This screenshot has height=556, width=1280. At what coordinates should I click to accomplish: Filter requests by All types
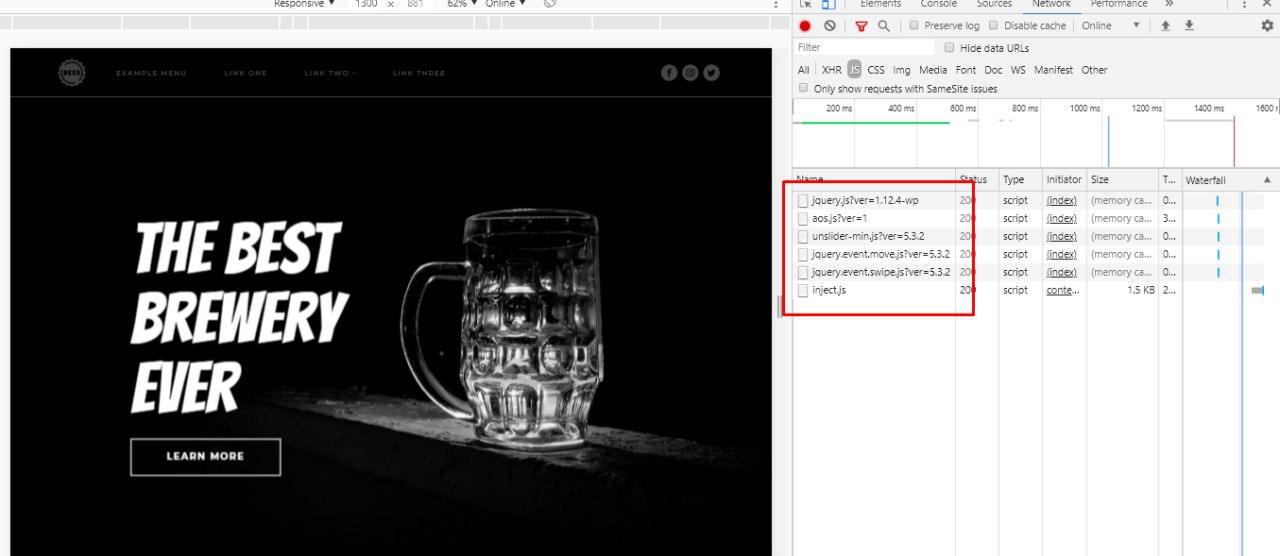[x=803, y=70]
